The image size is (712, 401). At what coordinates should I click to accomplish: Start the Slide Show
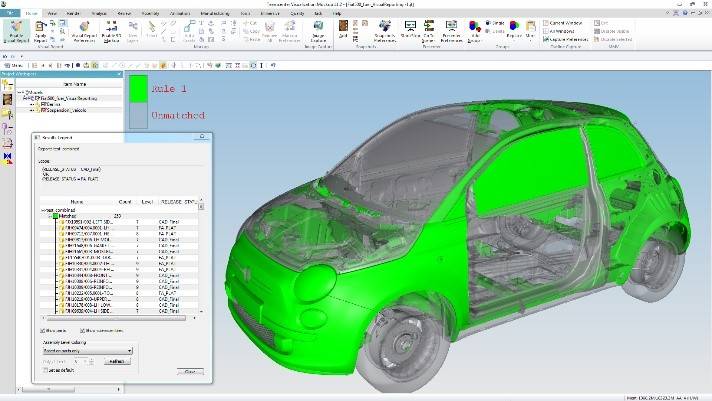410,30
